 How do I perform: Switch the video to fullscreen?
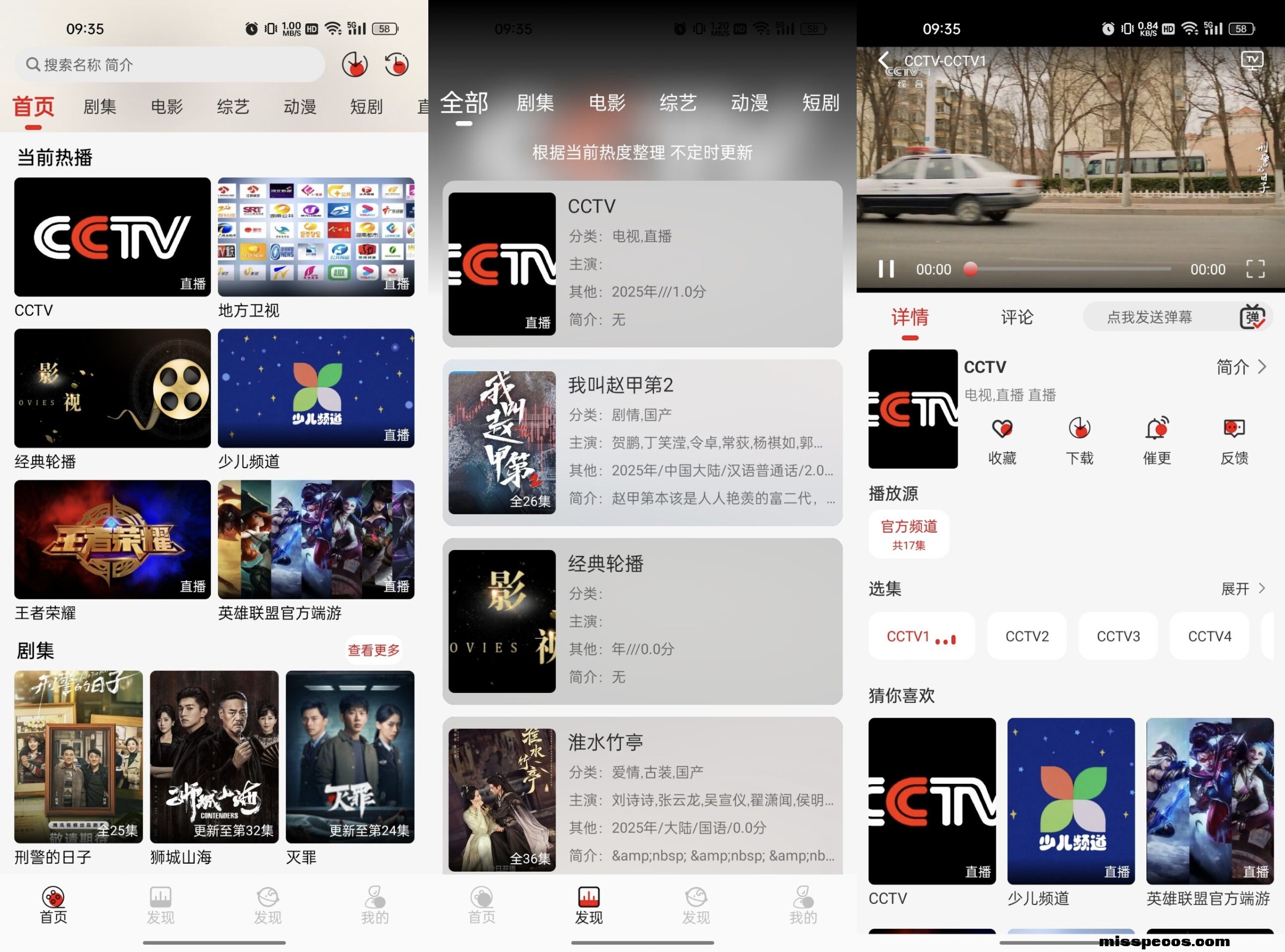1255,269
